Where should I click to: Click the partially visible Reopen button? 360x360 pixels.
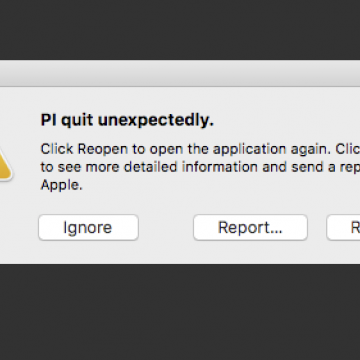[343, 227]
